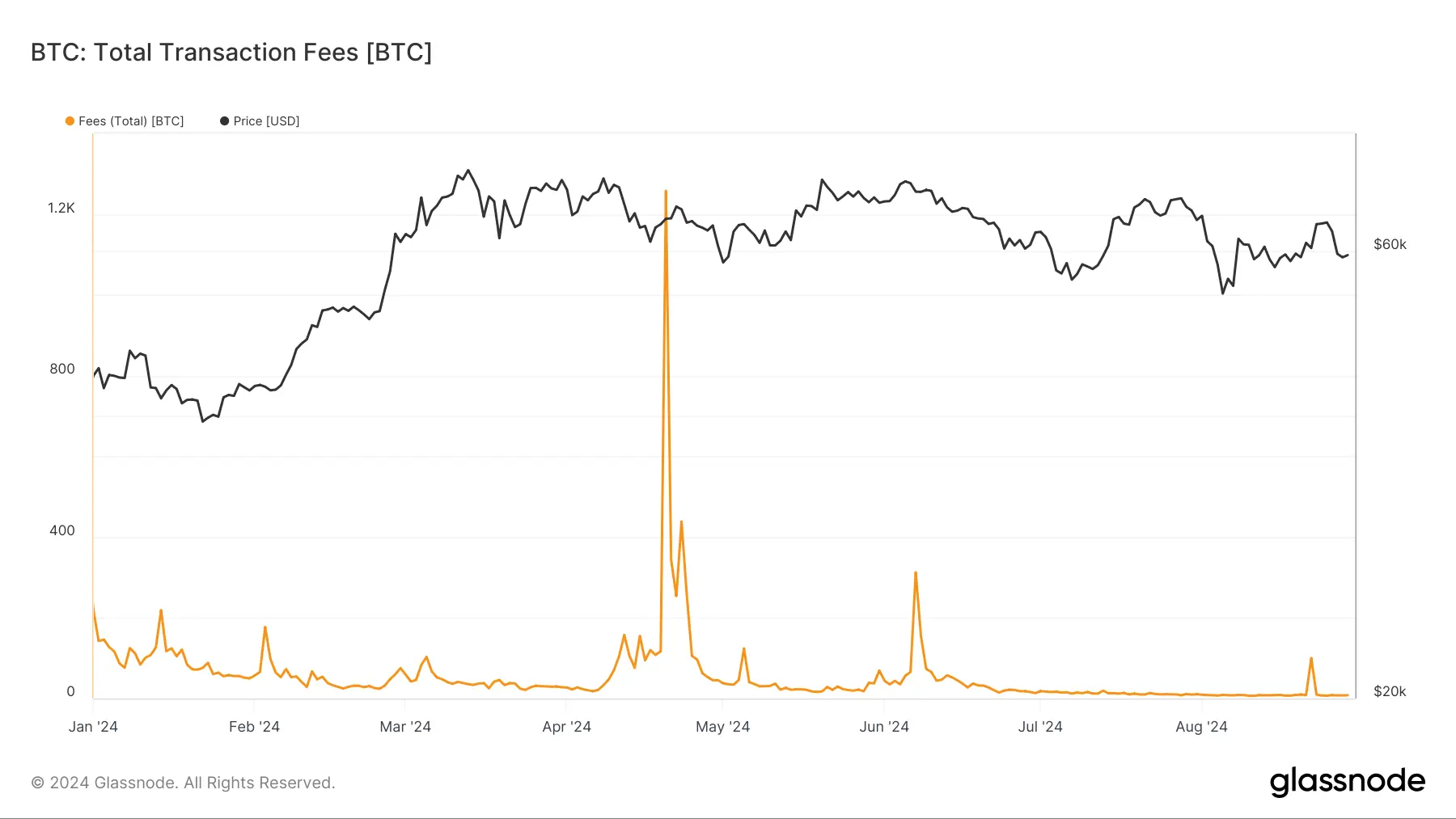Screen dimensions: 1456x819
Task: Select the Jul '24 x-axis label
Action: pos(1040,727)
